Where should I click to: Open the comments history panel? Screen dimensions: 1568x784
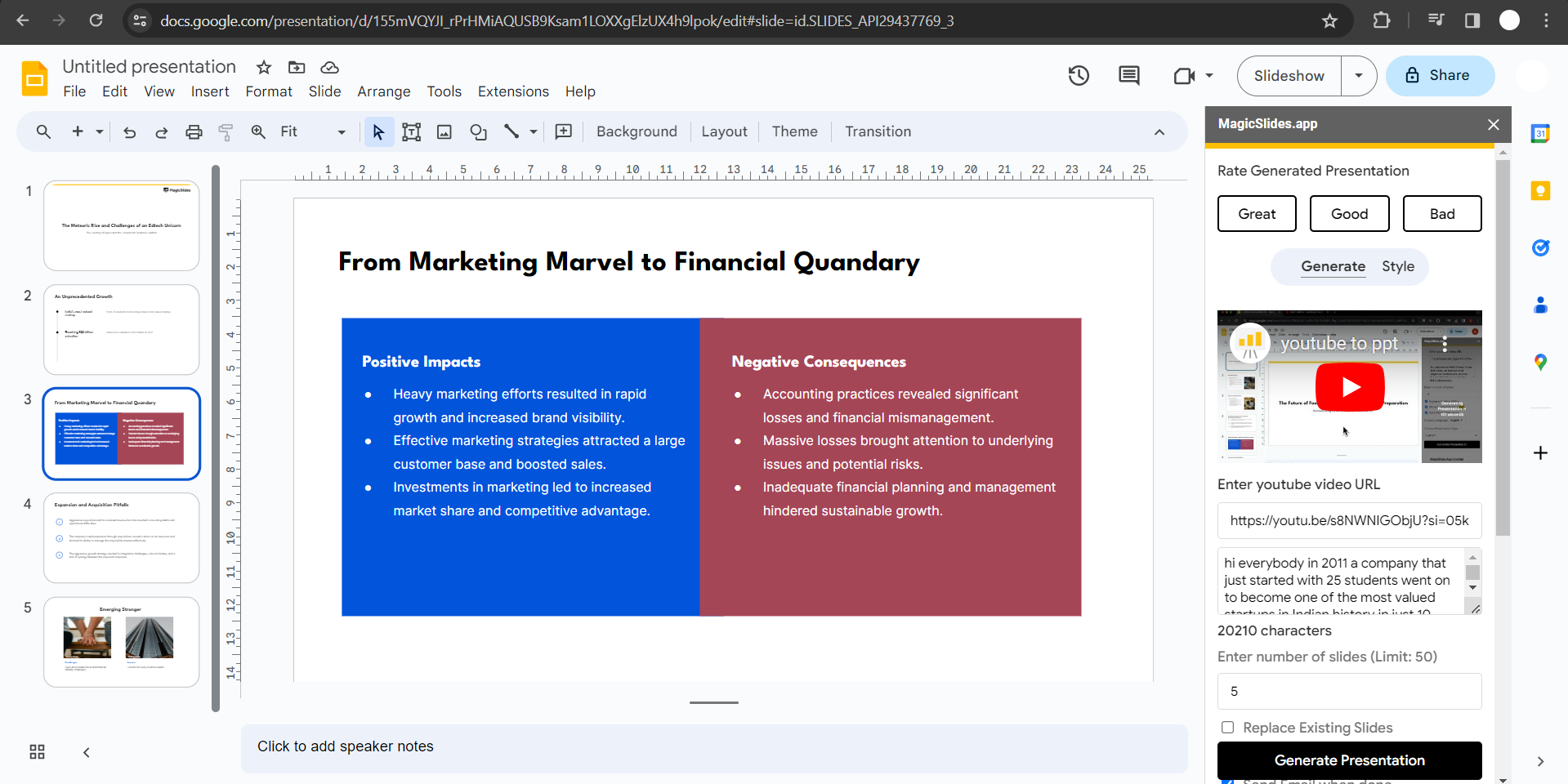pyautogui.click(x=1129, y=76)
